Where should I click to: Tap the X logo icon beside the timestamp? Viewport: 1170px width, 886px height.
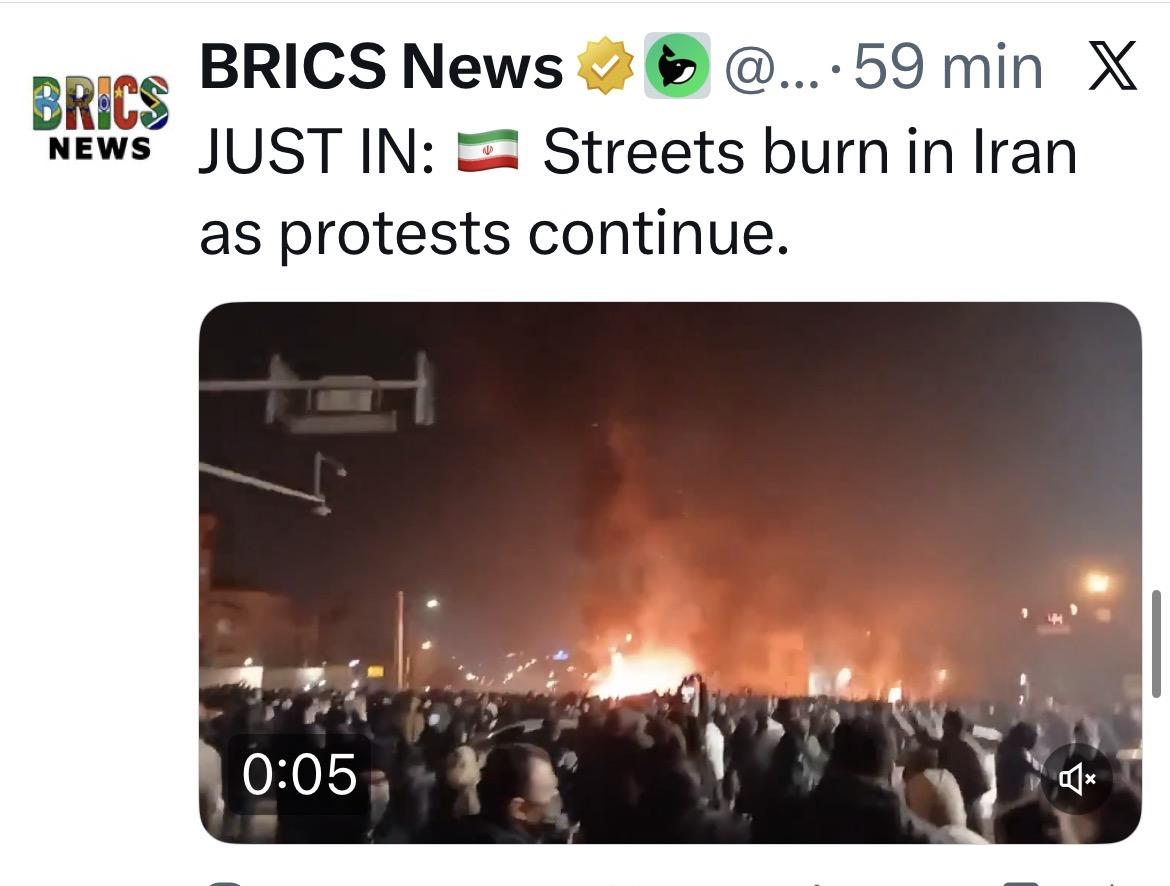point(1112,66)
